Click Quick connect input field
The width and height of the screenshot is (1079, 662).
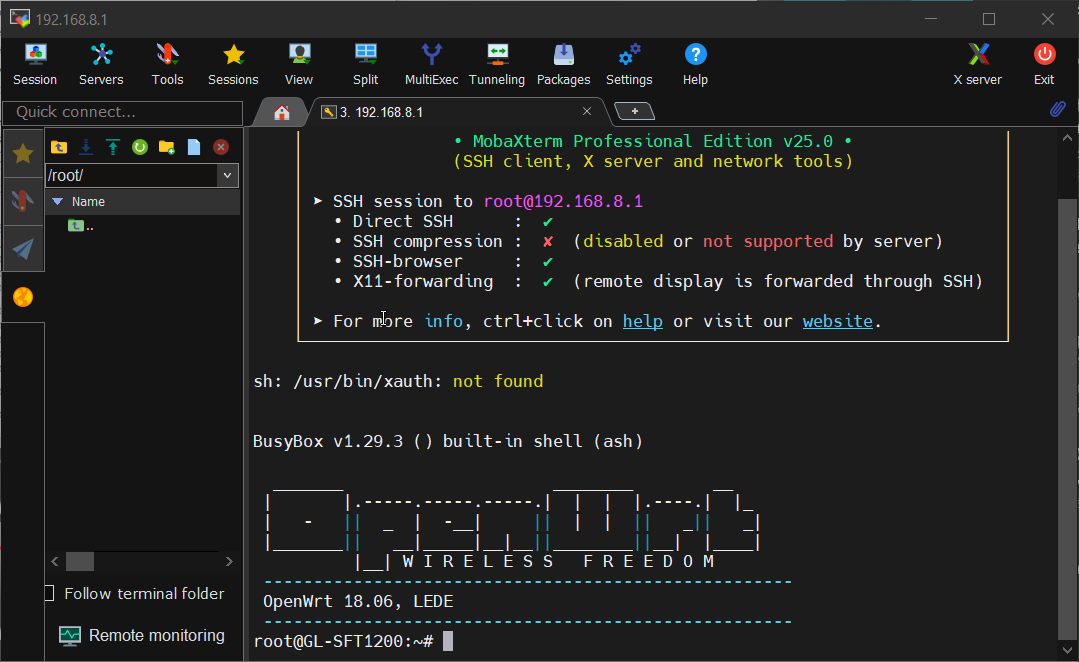tap(122, 112)
